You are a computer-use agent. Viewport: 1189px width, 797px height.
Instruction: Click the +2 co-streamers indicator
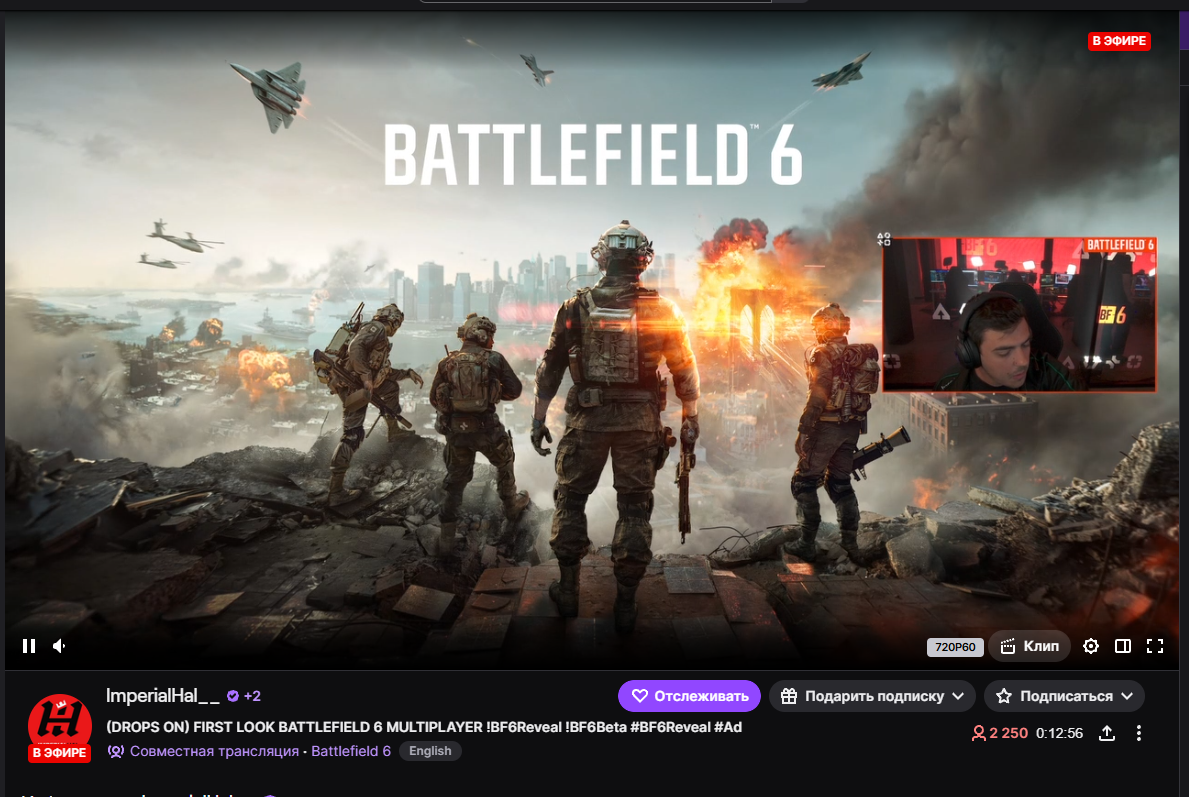tap(253, 696)
